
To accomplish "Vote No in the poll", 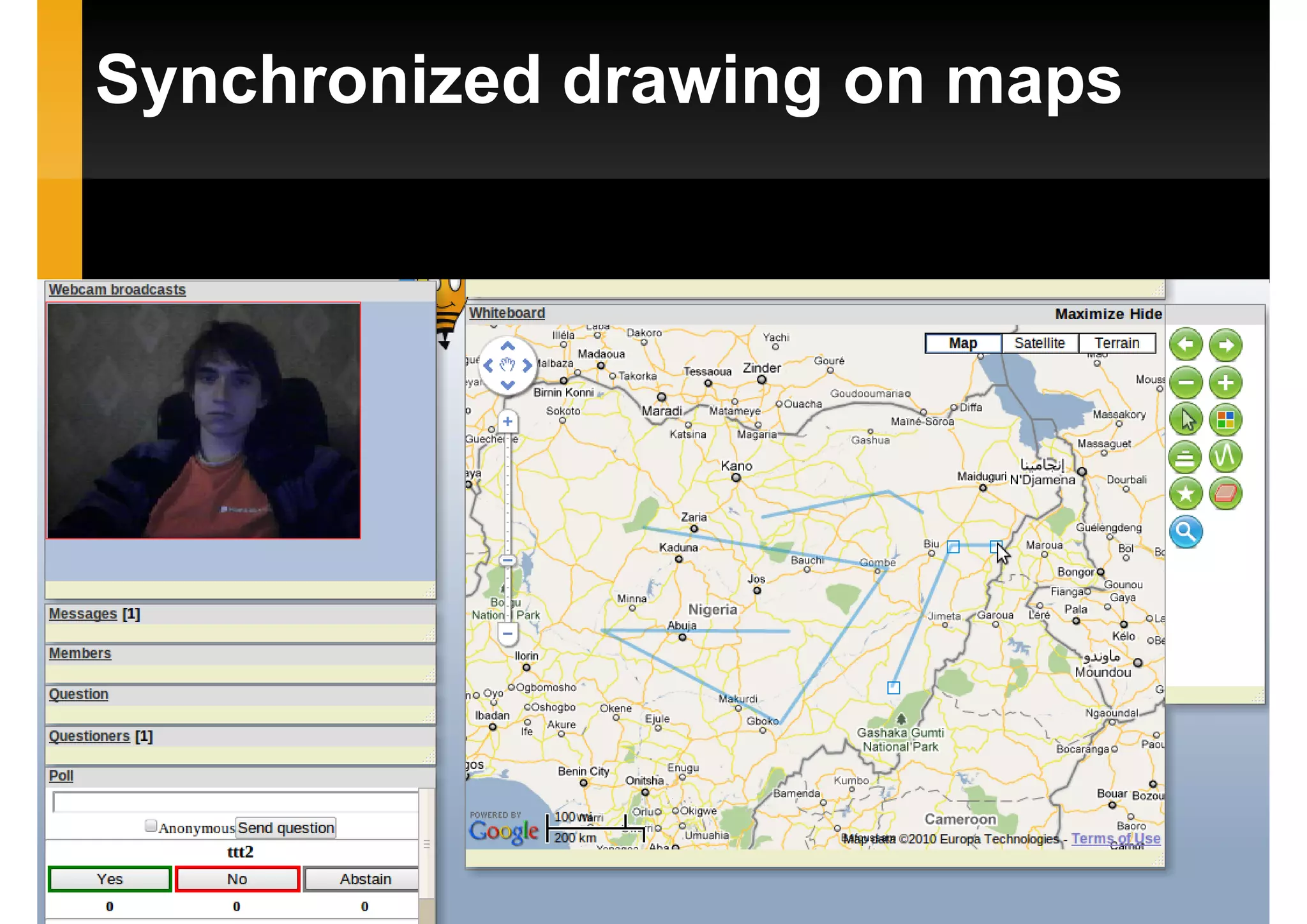I will click(x=237, y=879).
